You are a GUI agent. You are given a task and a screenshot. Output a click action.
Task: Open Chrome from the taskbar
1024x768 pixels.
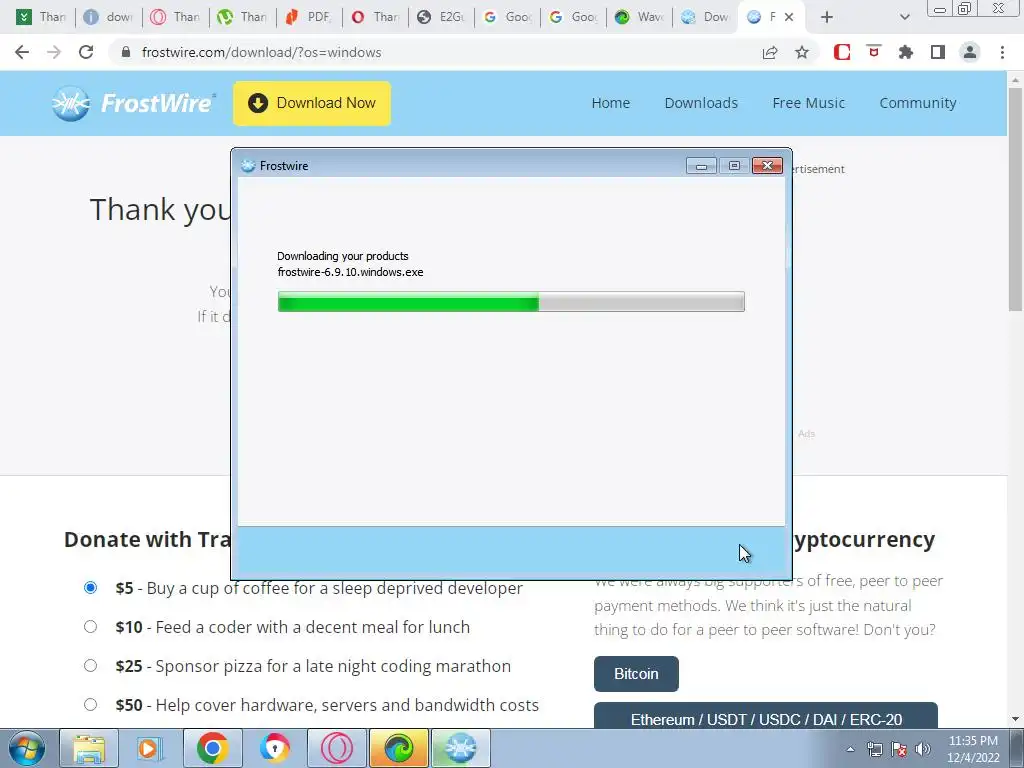(x=212, y=748)
